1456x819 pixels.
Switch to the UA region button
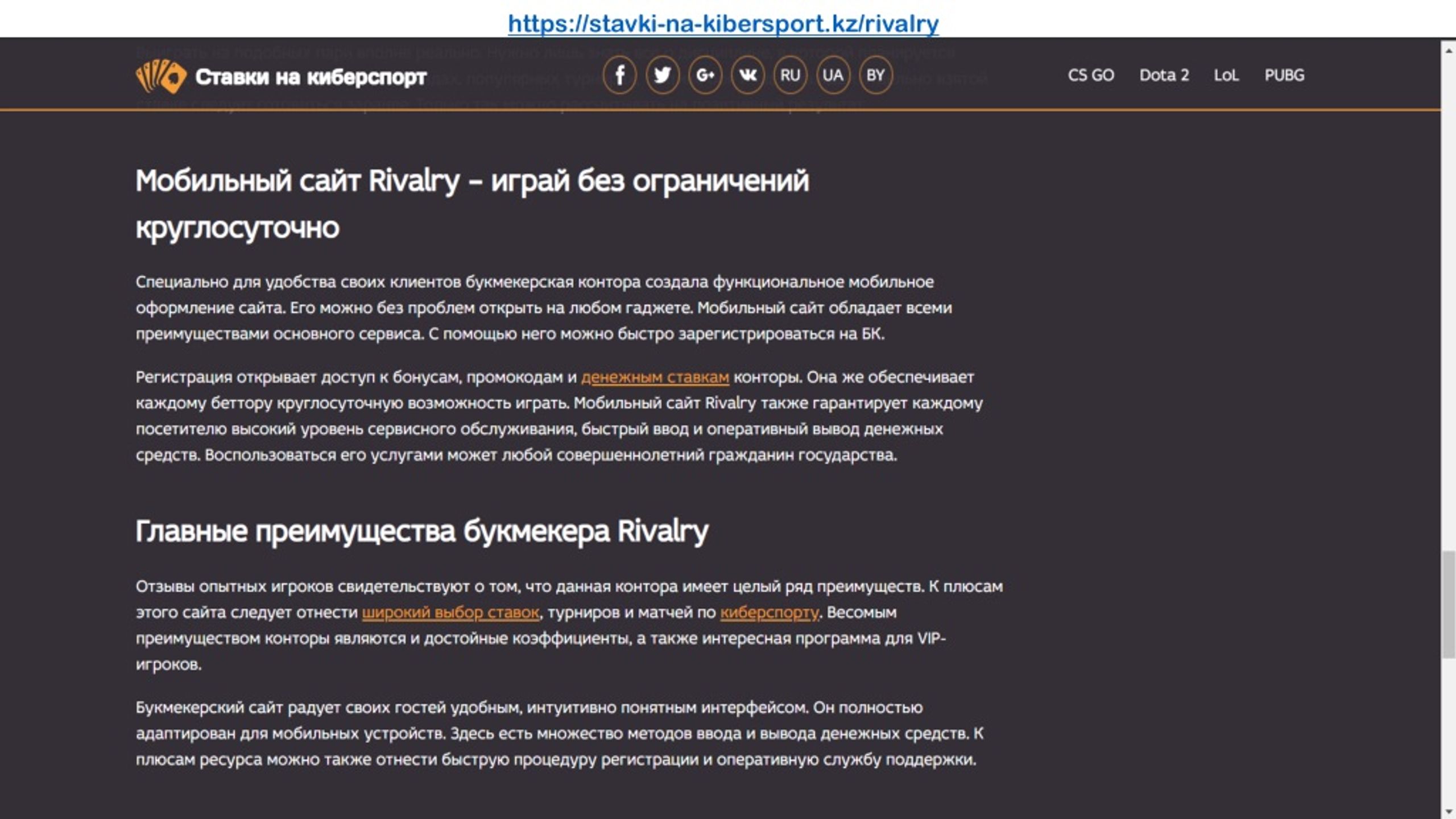833,75
